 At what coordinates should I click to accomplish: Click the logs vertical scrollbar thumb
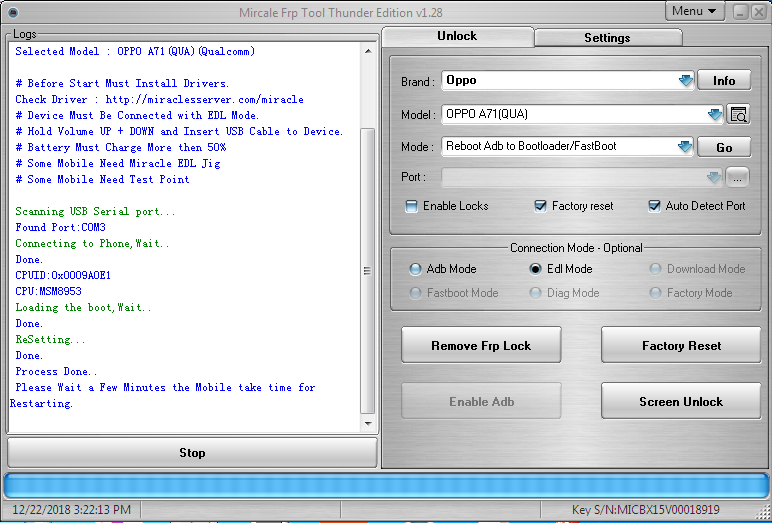pyautogui.click(x=368, y=271)
